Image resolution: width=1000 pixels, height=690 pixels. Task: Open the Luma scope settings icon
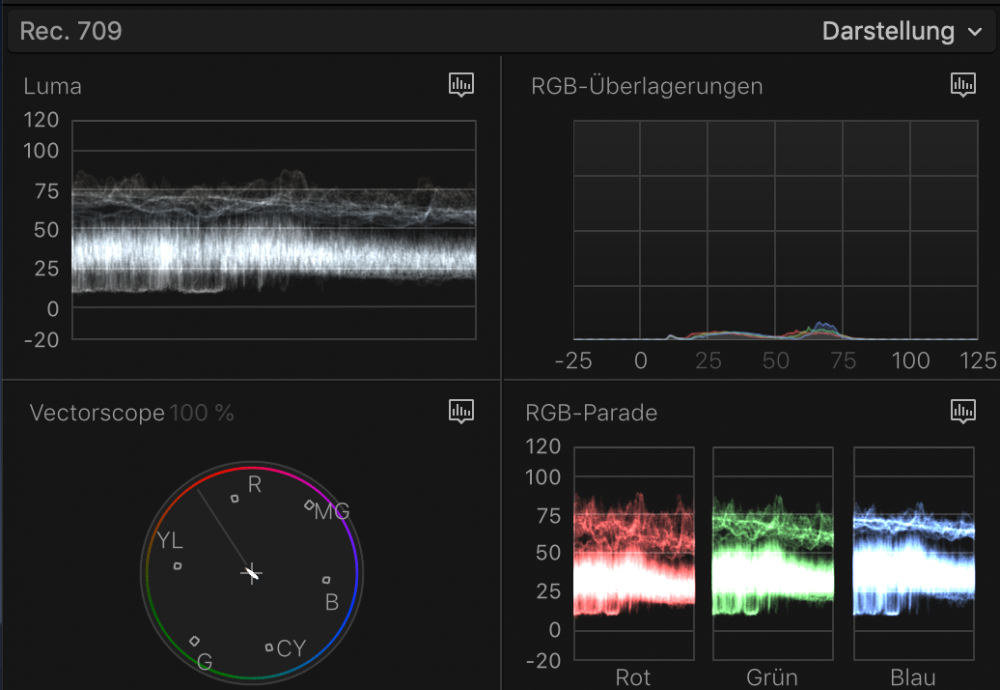pyautogui.click(x=461, y=85)
